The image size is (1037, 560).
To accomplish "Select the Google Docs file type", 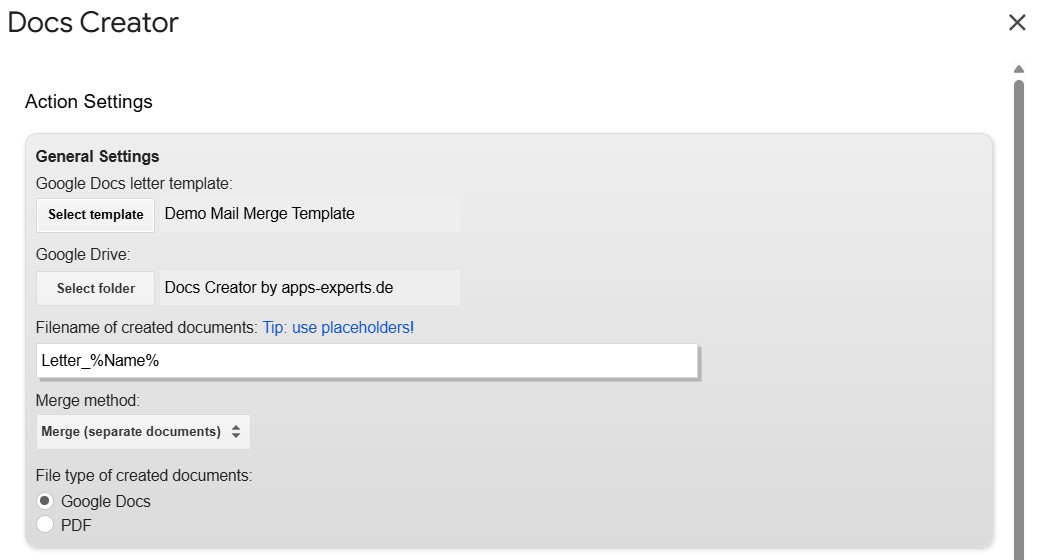I will (45, 501).
